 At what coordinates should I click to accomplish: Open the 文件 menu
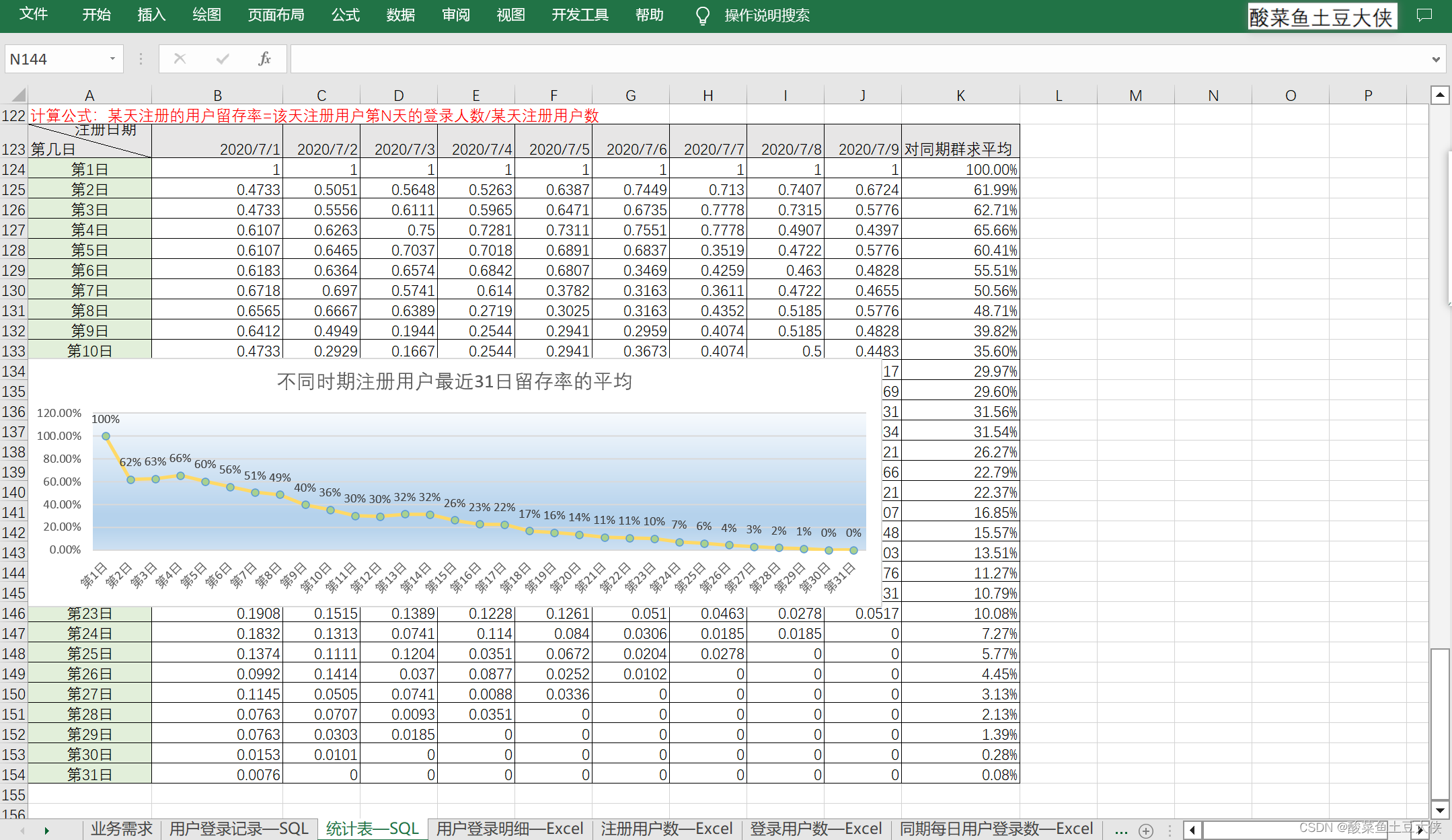(x=34, y=15)
